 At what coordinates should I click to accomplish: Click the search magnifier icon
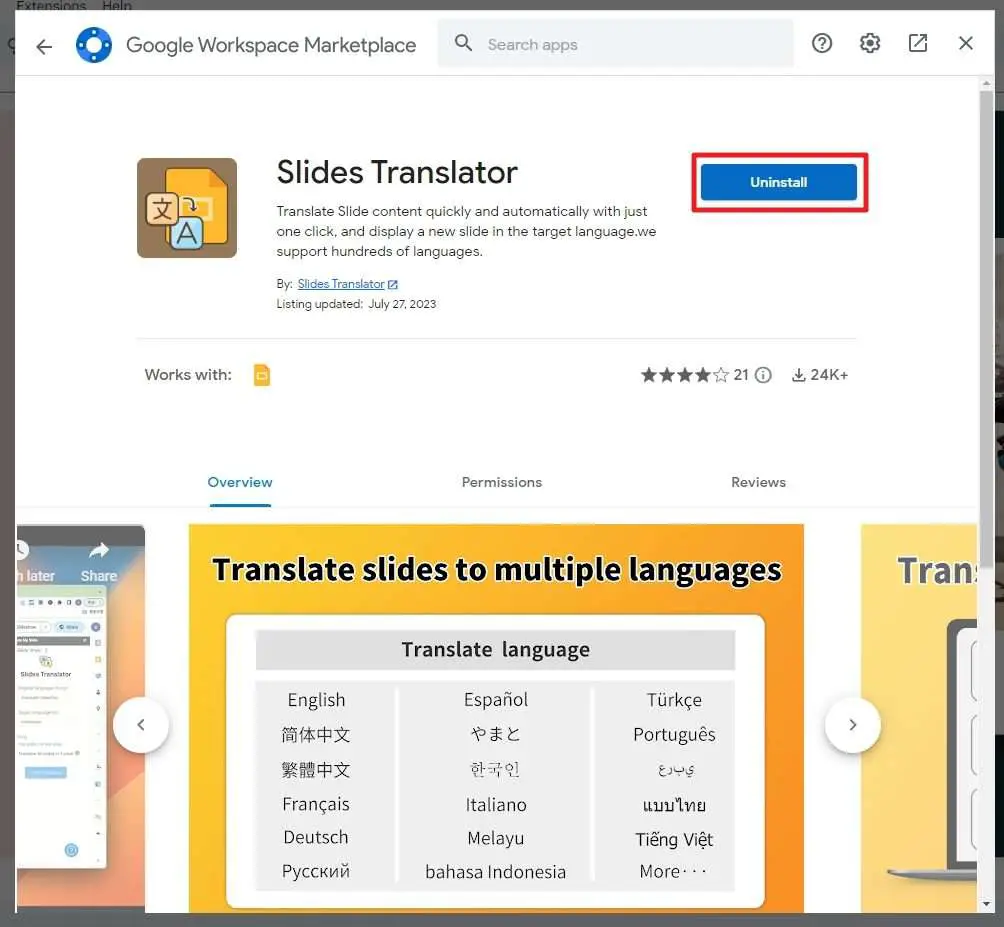tap(463, 44)
